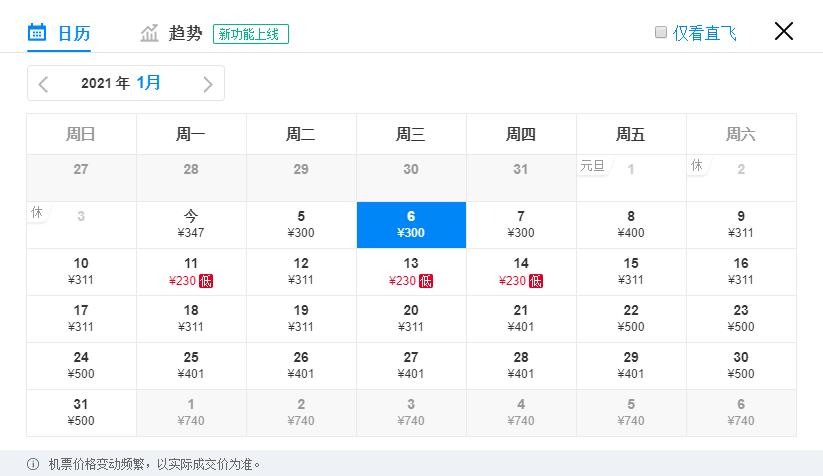Go to next month with right arrow
This screenshot has height=476, width=823.
pos(208,84)
